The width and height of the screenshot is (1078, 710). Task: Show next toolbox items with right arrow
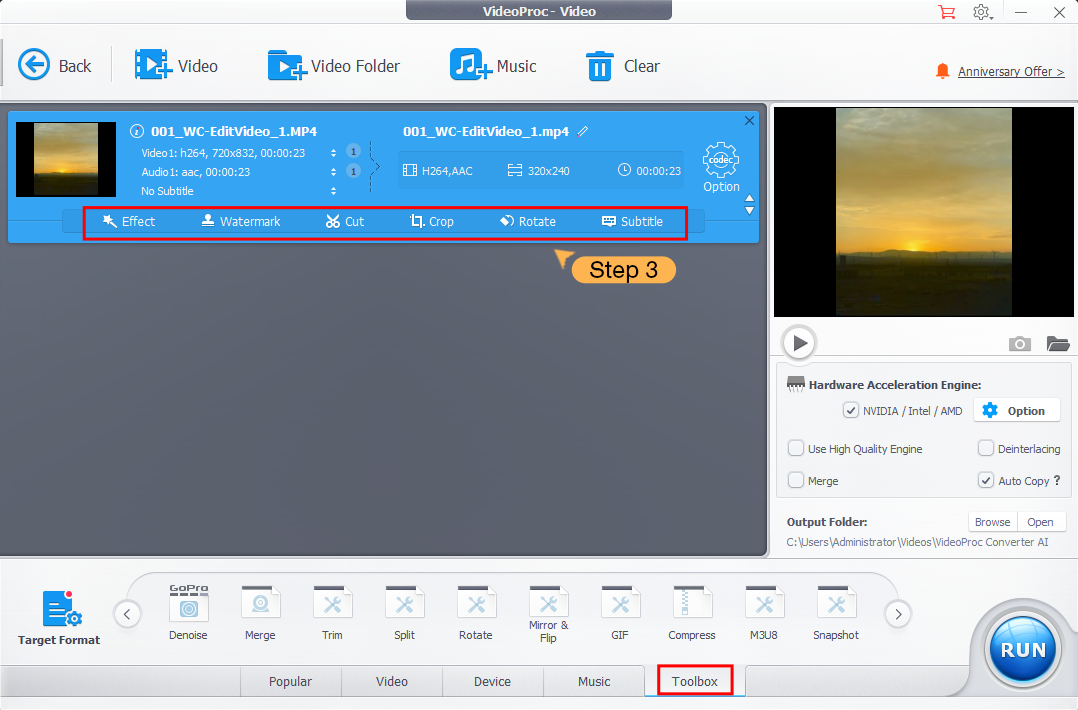click(x=898, y=614)
